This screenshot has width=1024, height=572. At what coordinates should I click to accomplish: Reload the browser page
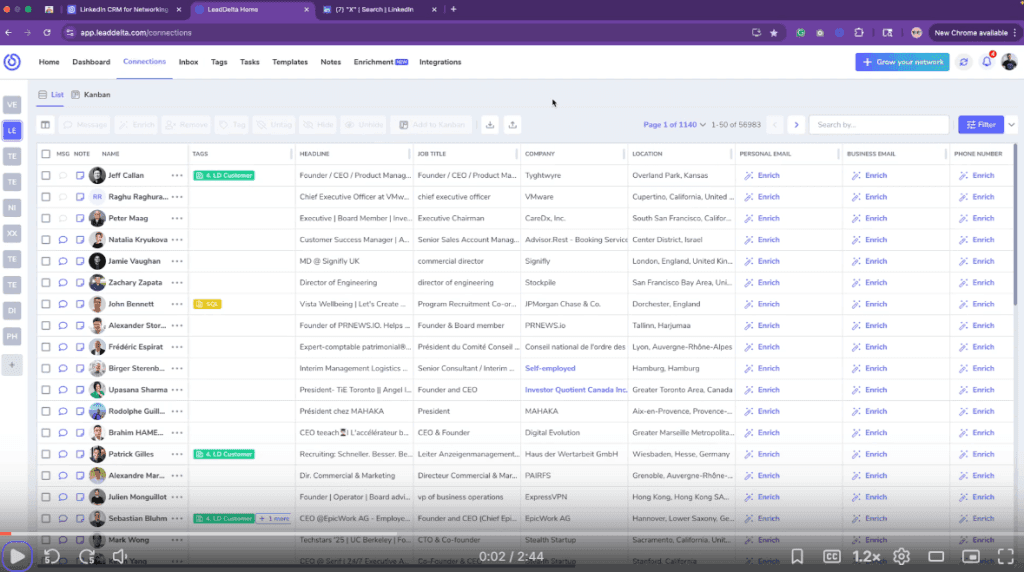point(47,33)
